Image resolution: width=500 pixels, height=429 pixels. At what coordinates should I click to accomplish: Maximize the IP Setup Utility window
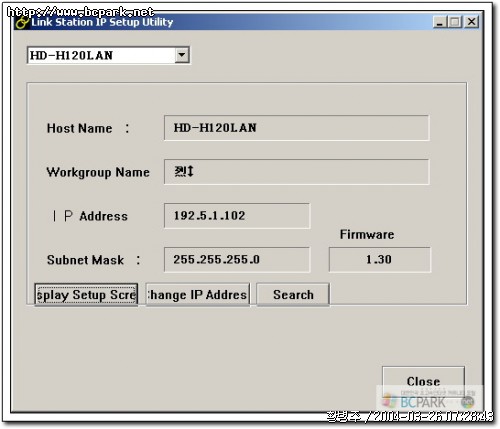455,22
